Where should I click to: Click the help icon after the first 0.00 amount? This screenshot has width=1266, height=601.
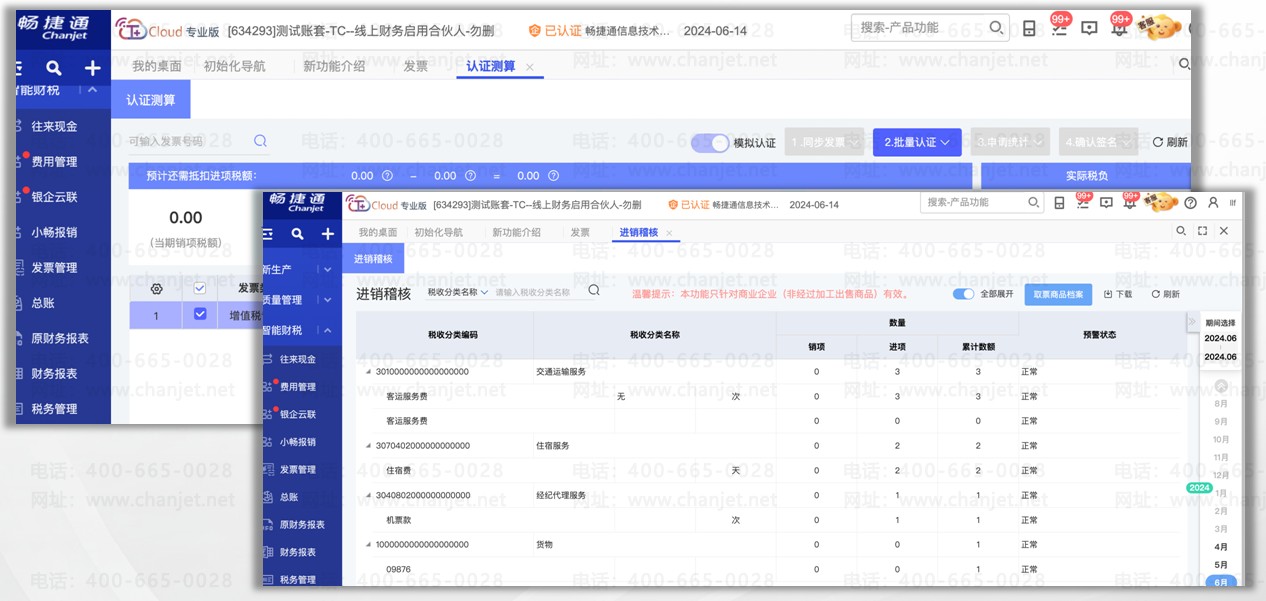click(387, 176)
